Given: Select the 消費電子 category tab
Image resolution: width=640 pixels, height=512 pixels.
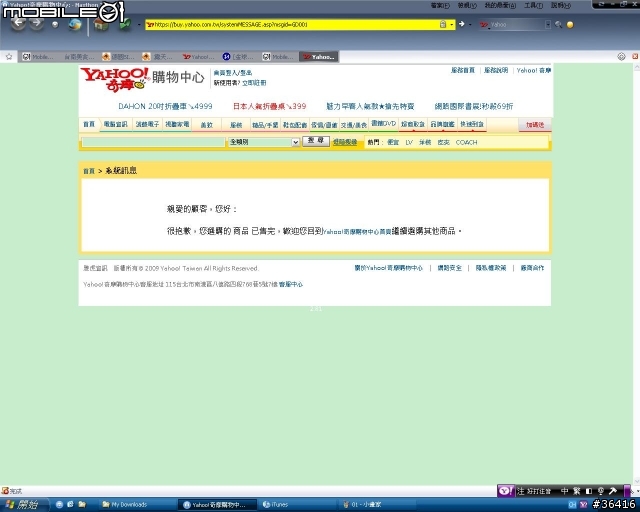Looking at the screenshot, I should point(147,124).
